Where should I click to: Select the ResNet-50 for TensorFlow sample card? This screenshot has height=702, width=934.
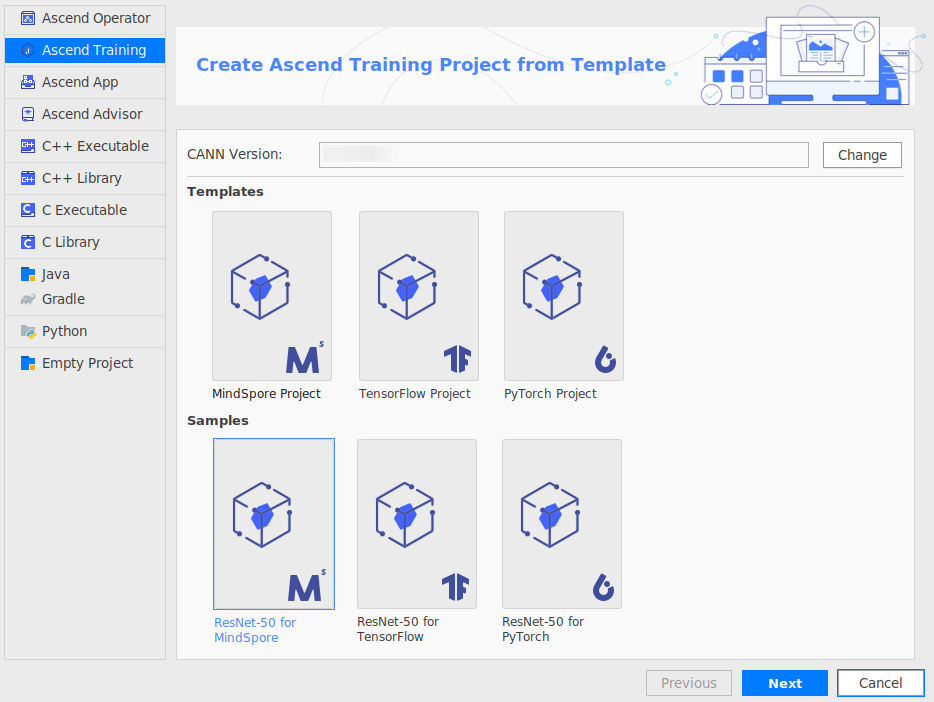pyautogui.click(x=417, y=524)
